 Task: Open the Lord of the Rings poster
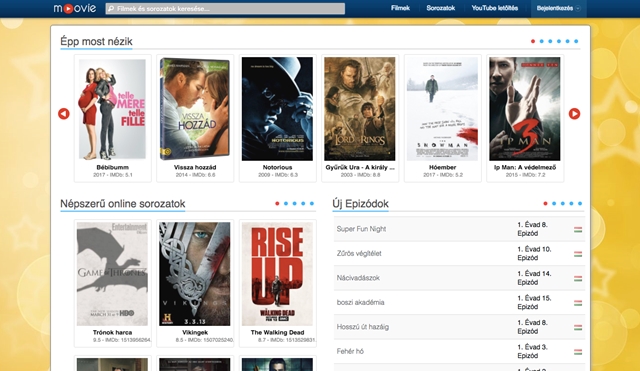pos(360,109)
